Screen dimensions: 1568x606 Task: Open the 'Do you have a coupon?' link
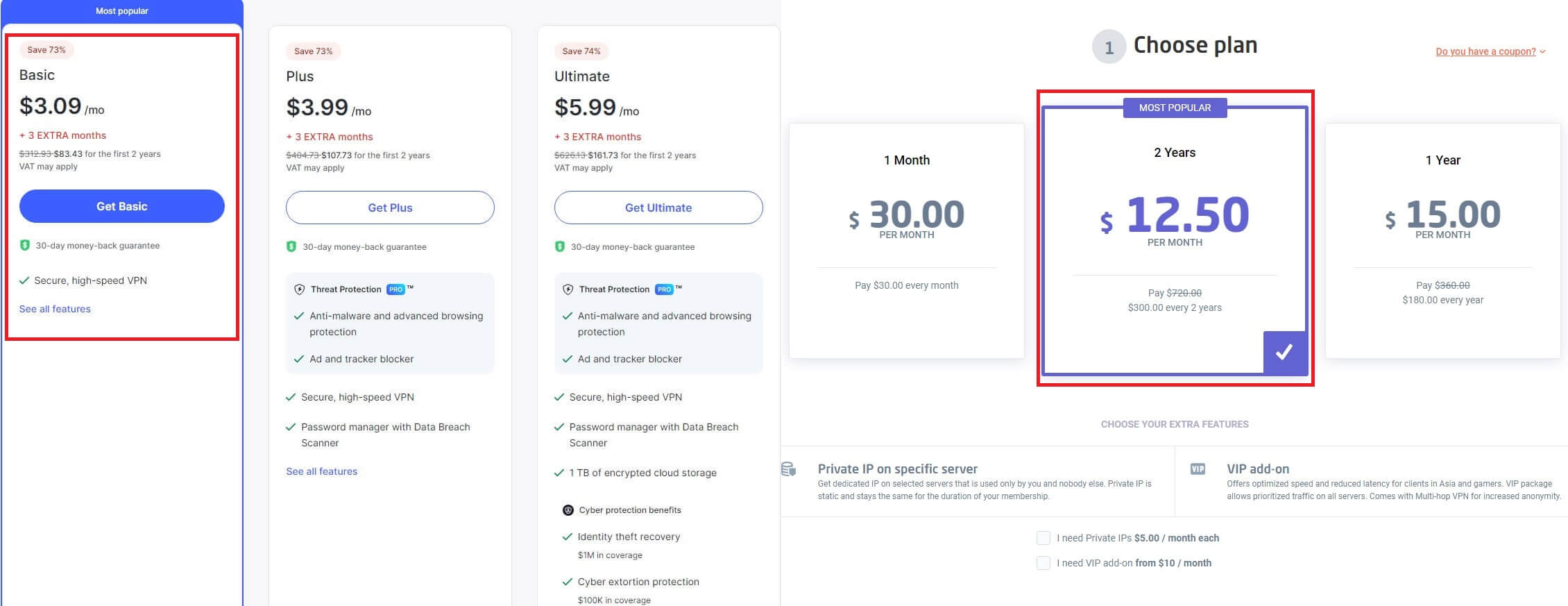(x=1485, y=51)
